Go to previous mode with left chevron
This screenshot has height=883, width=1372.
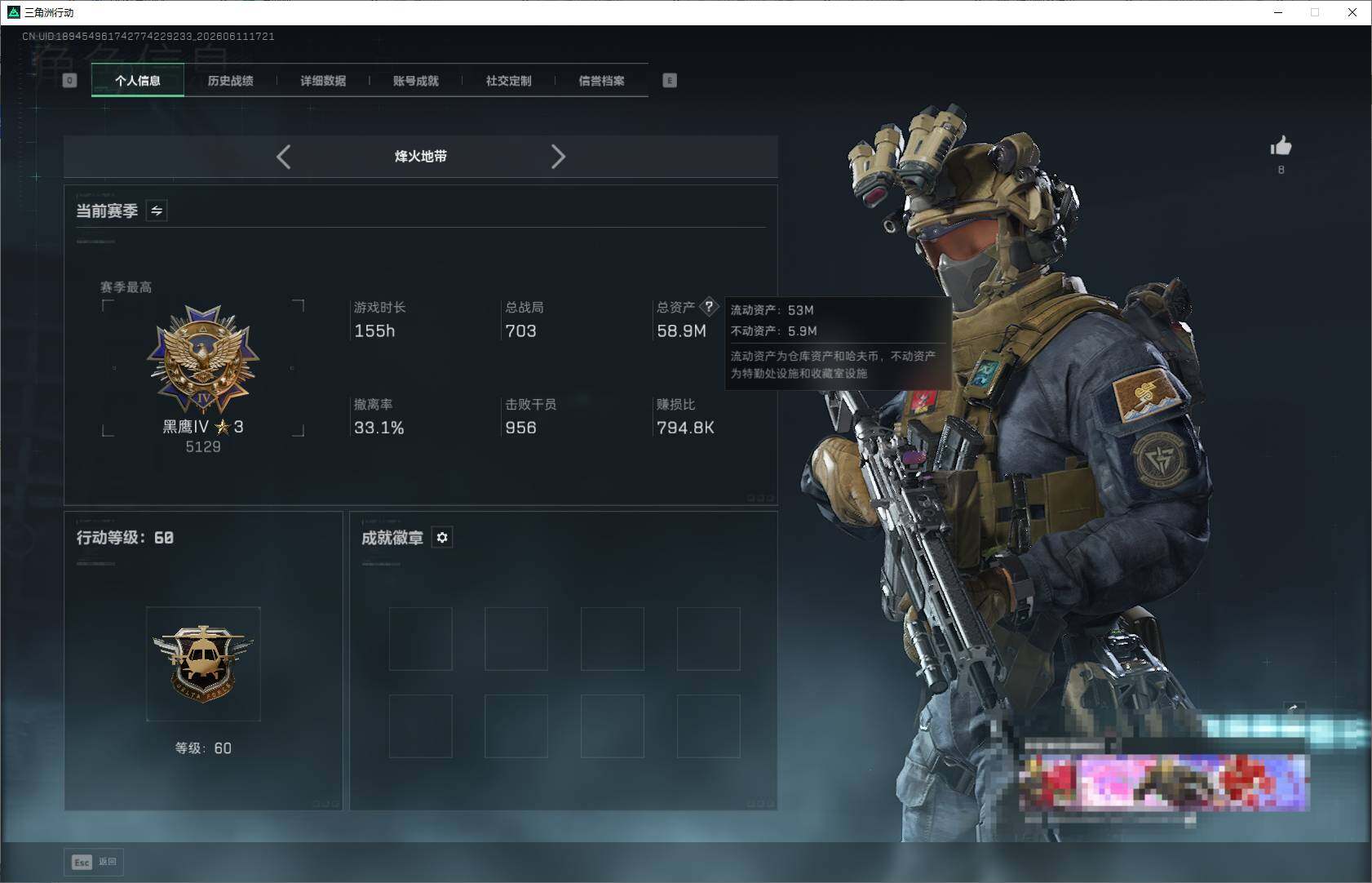[283, 157]
